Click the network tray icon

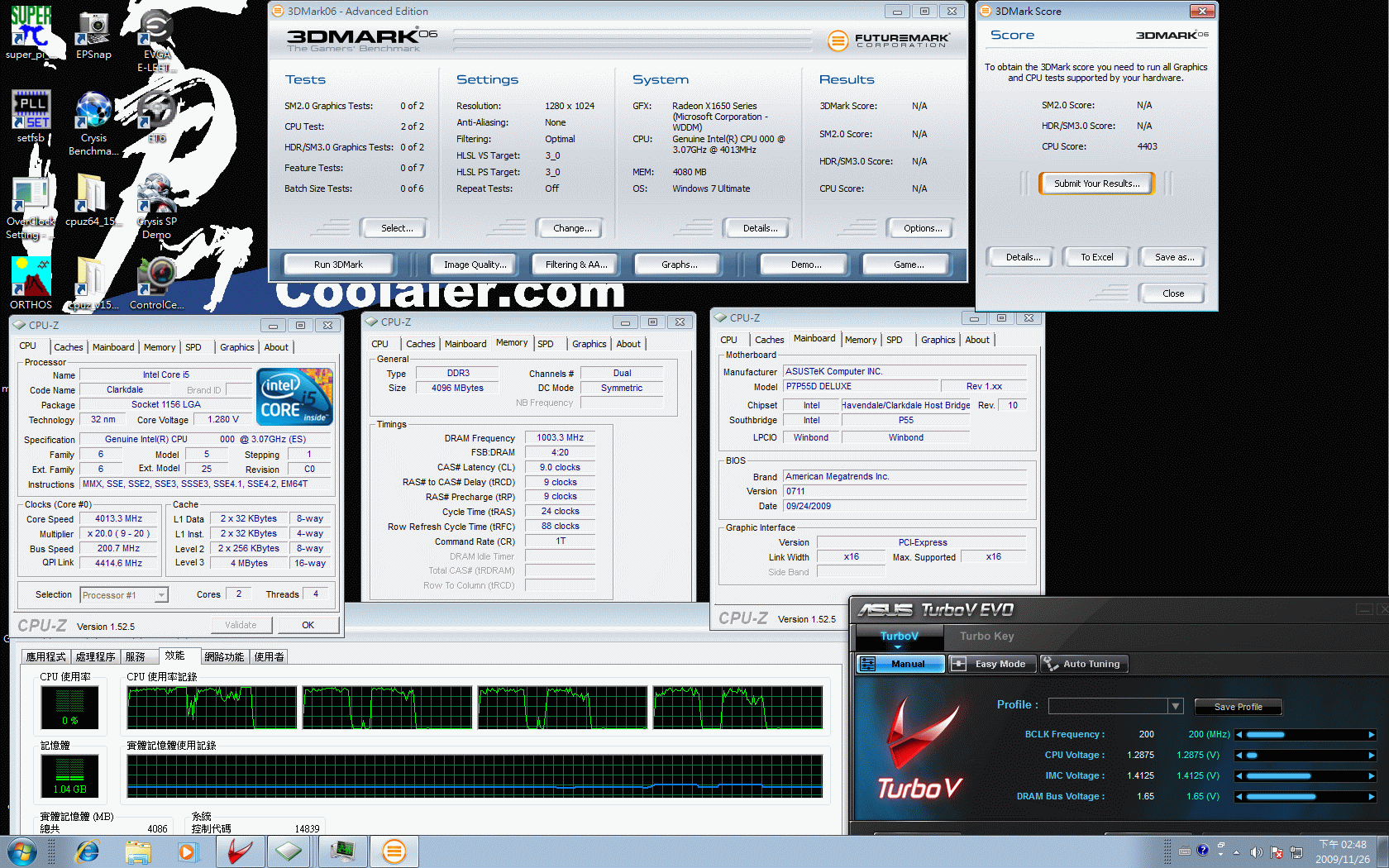coord(1296,852)
